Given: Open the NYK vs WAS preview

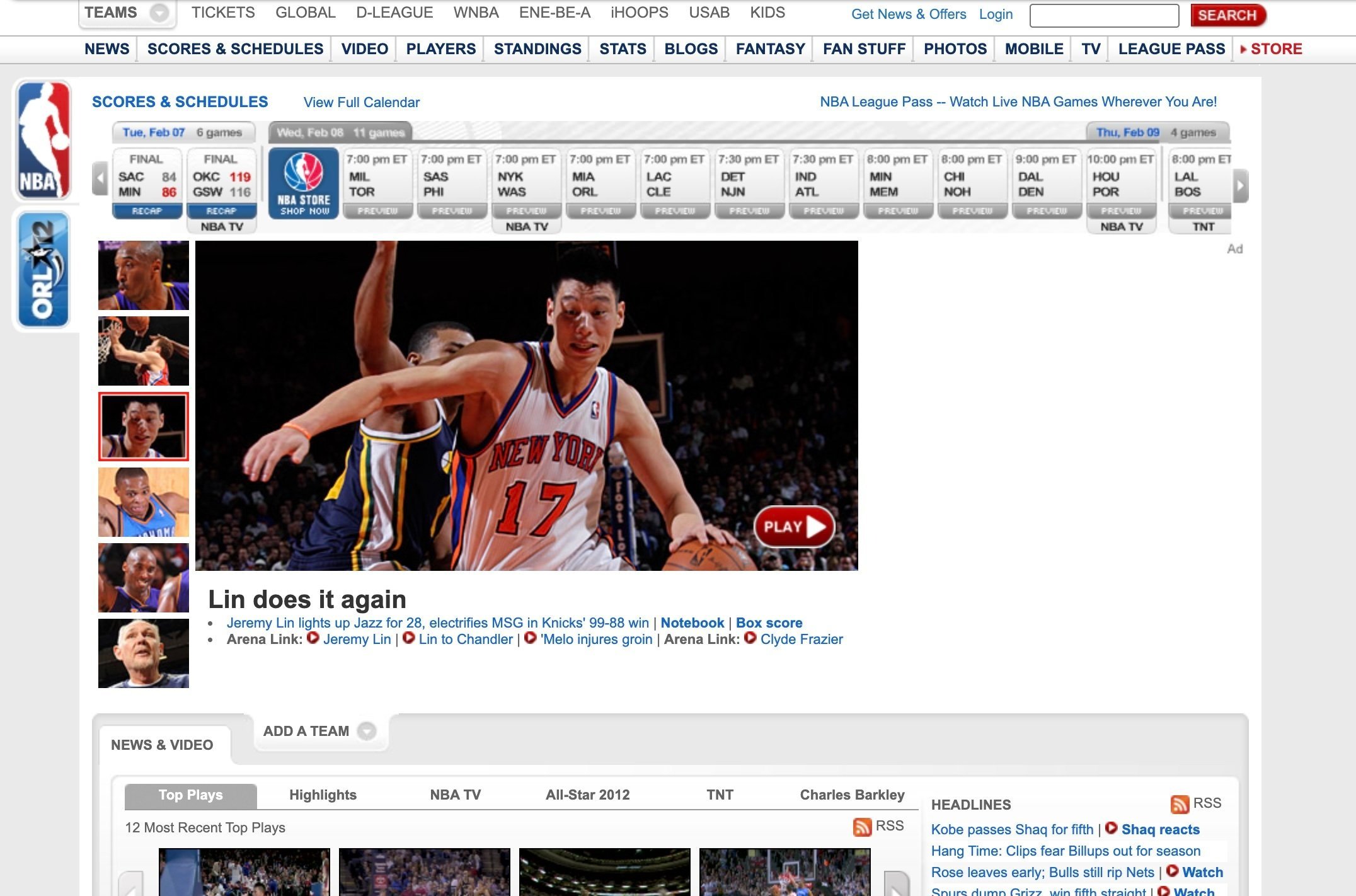Looking at the screenshot, I should click(x=526, y=210).
